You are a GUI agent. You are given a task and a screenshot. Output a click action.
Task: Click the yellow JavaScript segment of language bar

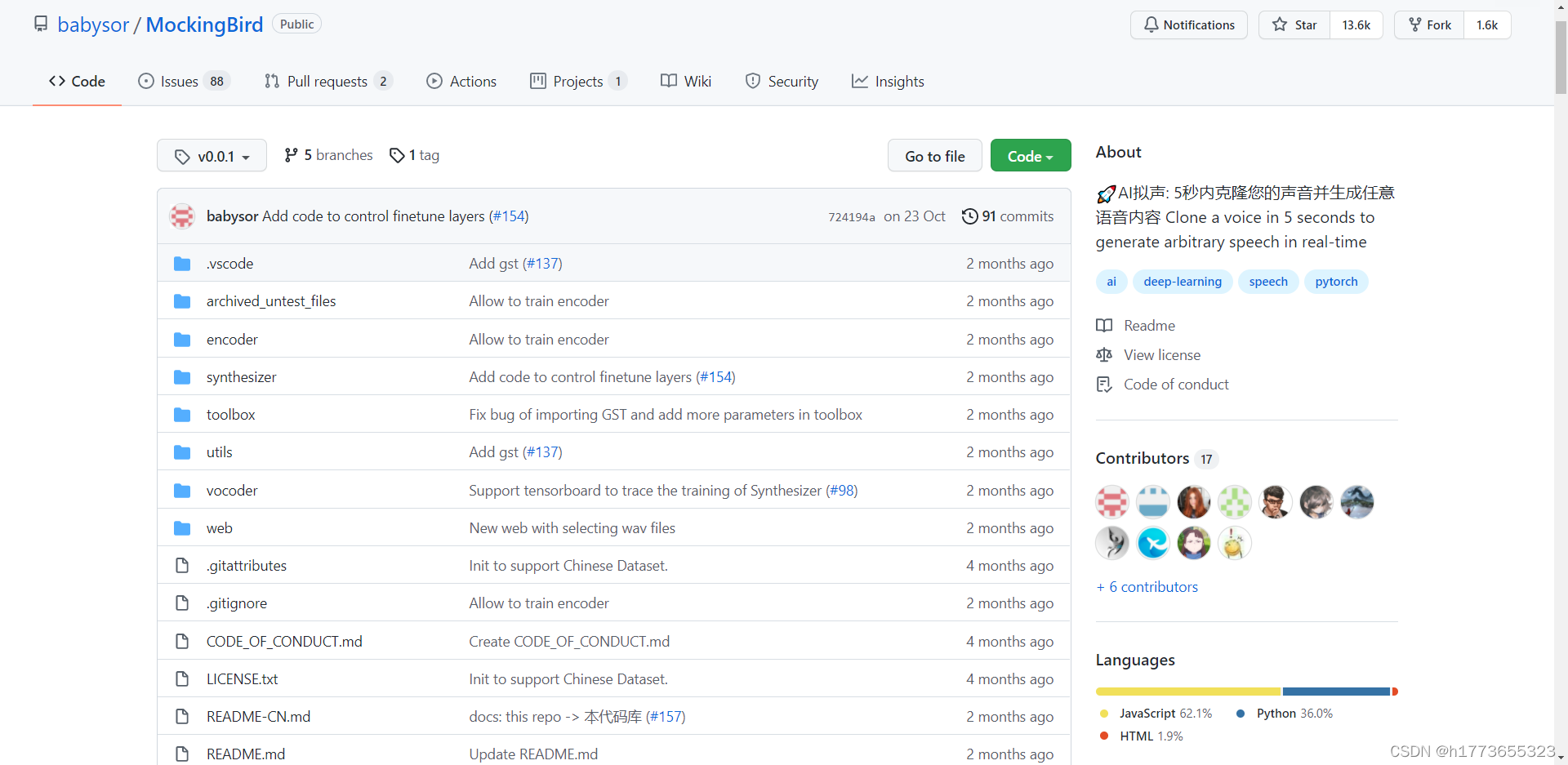coord(1188,692)
